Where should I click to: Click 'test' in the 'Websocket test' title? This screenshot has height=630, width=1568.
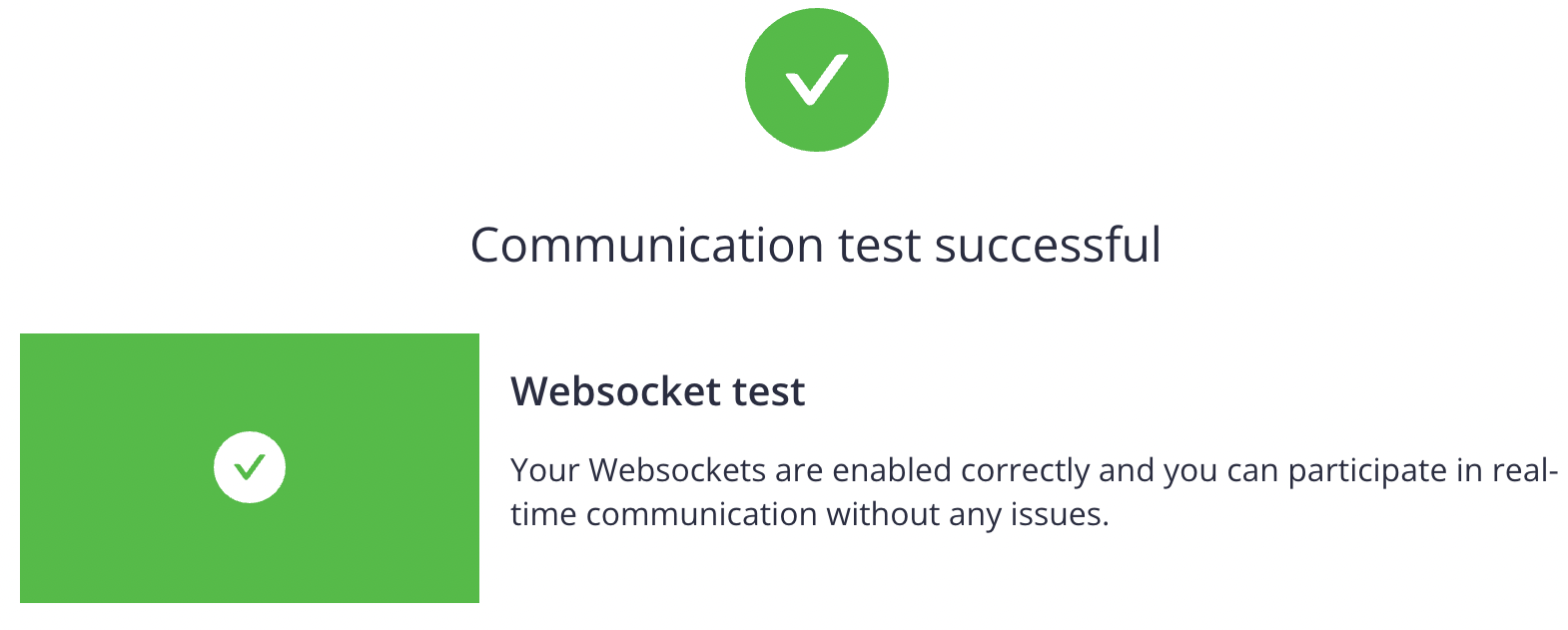[x=768, y=391]
